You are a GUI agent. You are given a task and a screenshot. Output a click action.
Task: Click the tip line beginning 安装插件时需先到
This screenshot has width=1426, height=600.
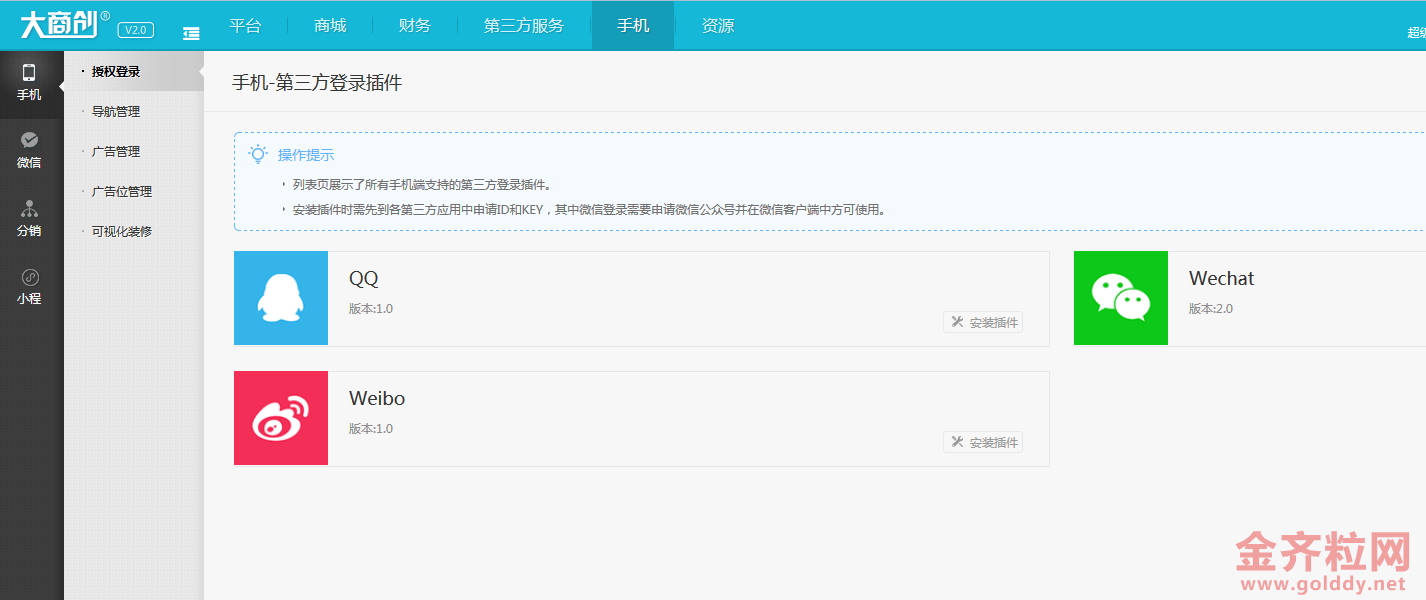click(590, 210)
